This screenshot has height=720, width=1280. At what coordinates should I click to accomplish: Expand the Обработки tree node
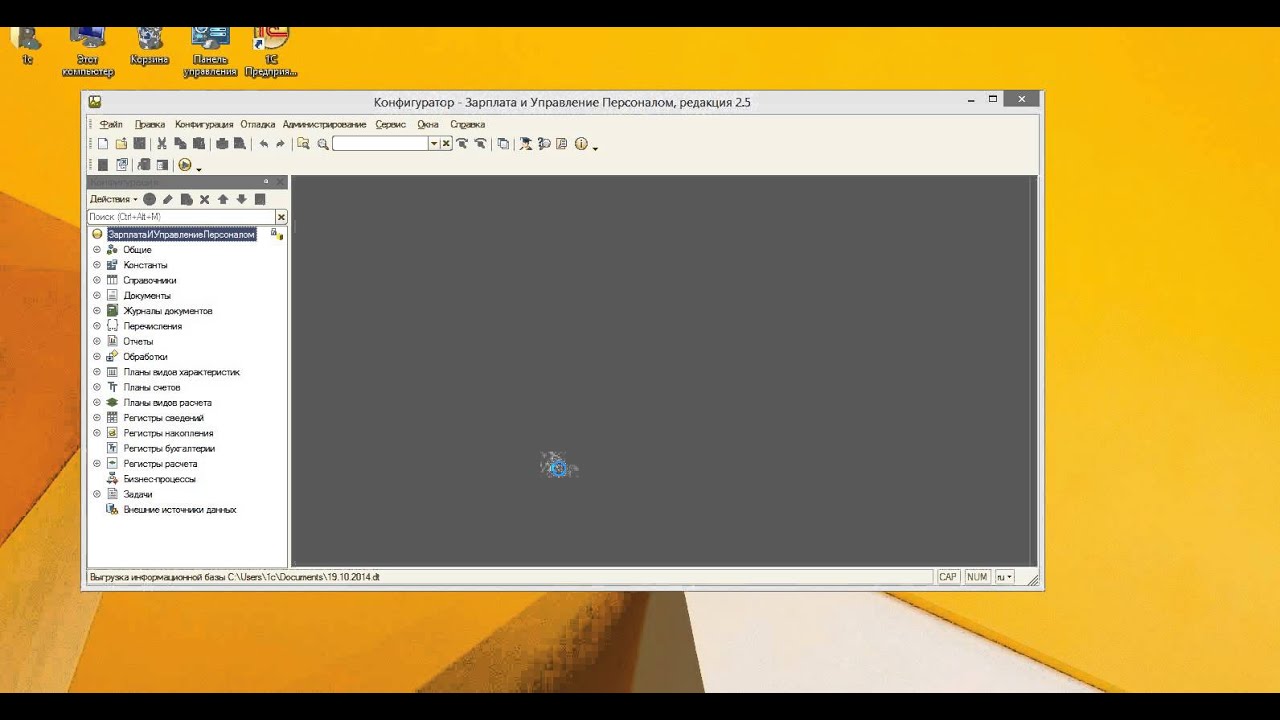97,357
